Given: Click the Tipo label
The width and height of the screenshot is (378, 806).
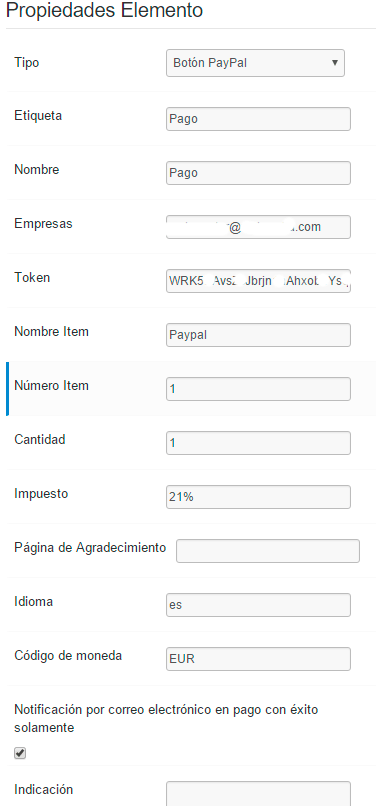Looking at the screenshot, I should pyautogui.click(x=27, y=63).
